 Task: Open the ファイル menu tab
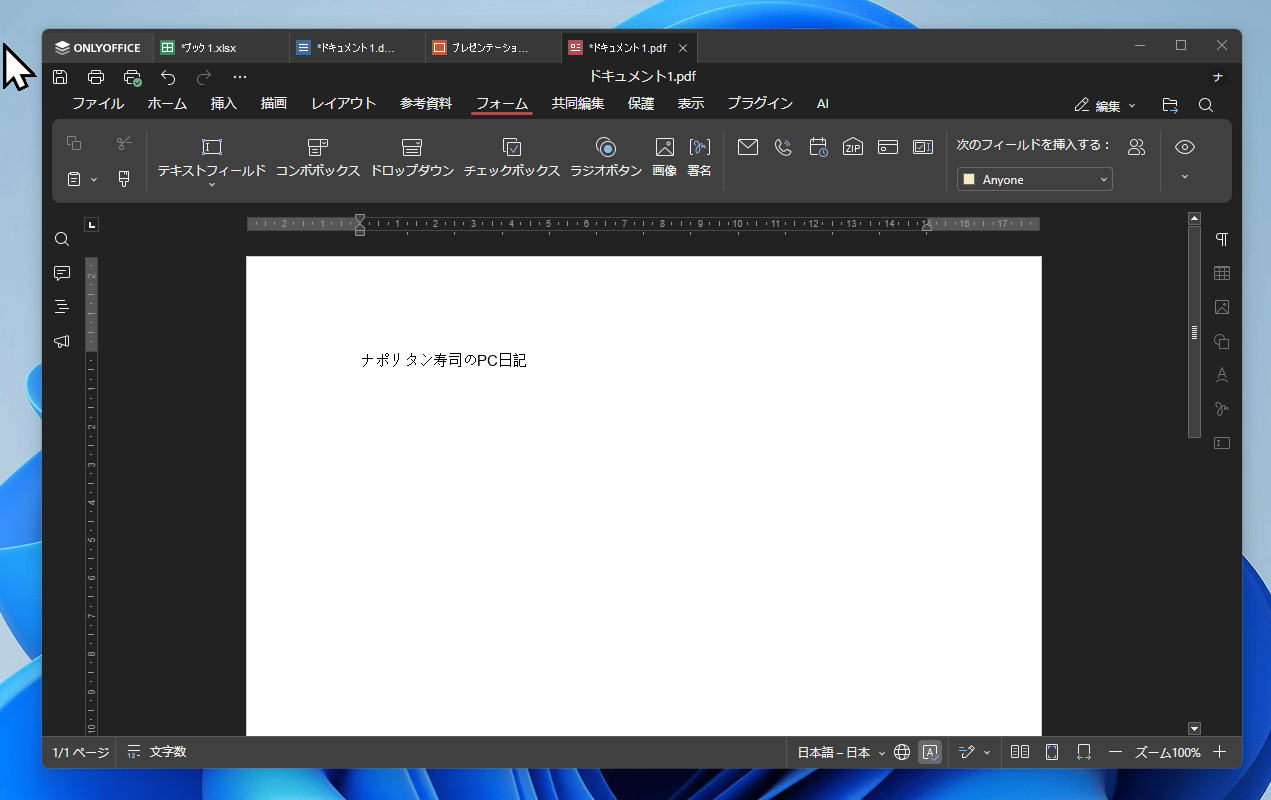[98, 104]
